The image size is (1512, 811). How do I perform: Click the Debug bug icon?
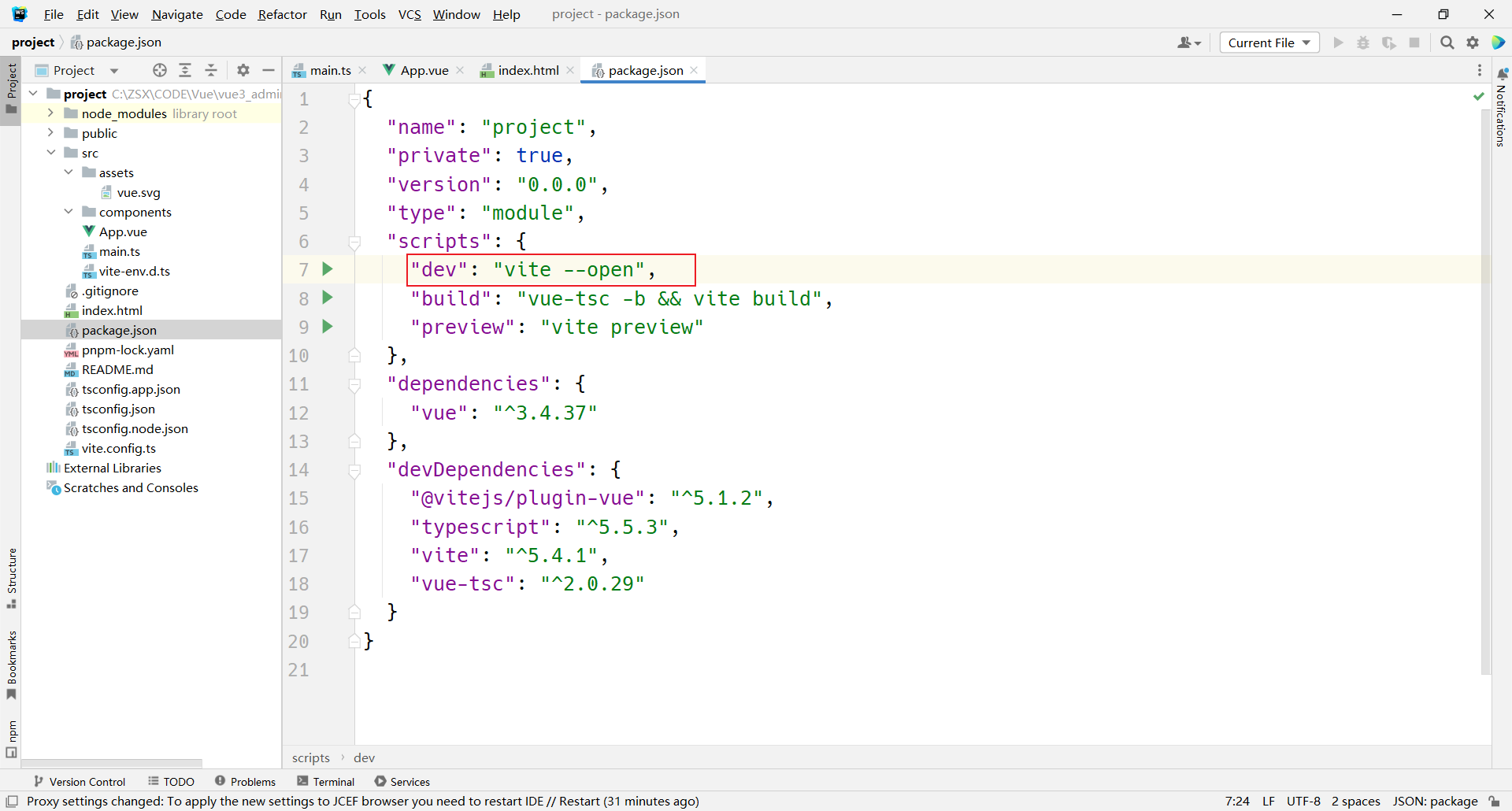pyautogui.click(x=1363, y=43)
